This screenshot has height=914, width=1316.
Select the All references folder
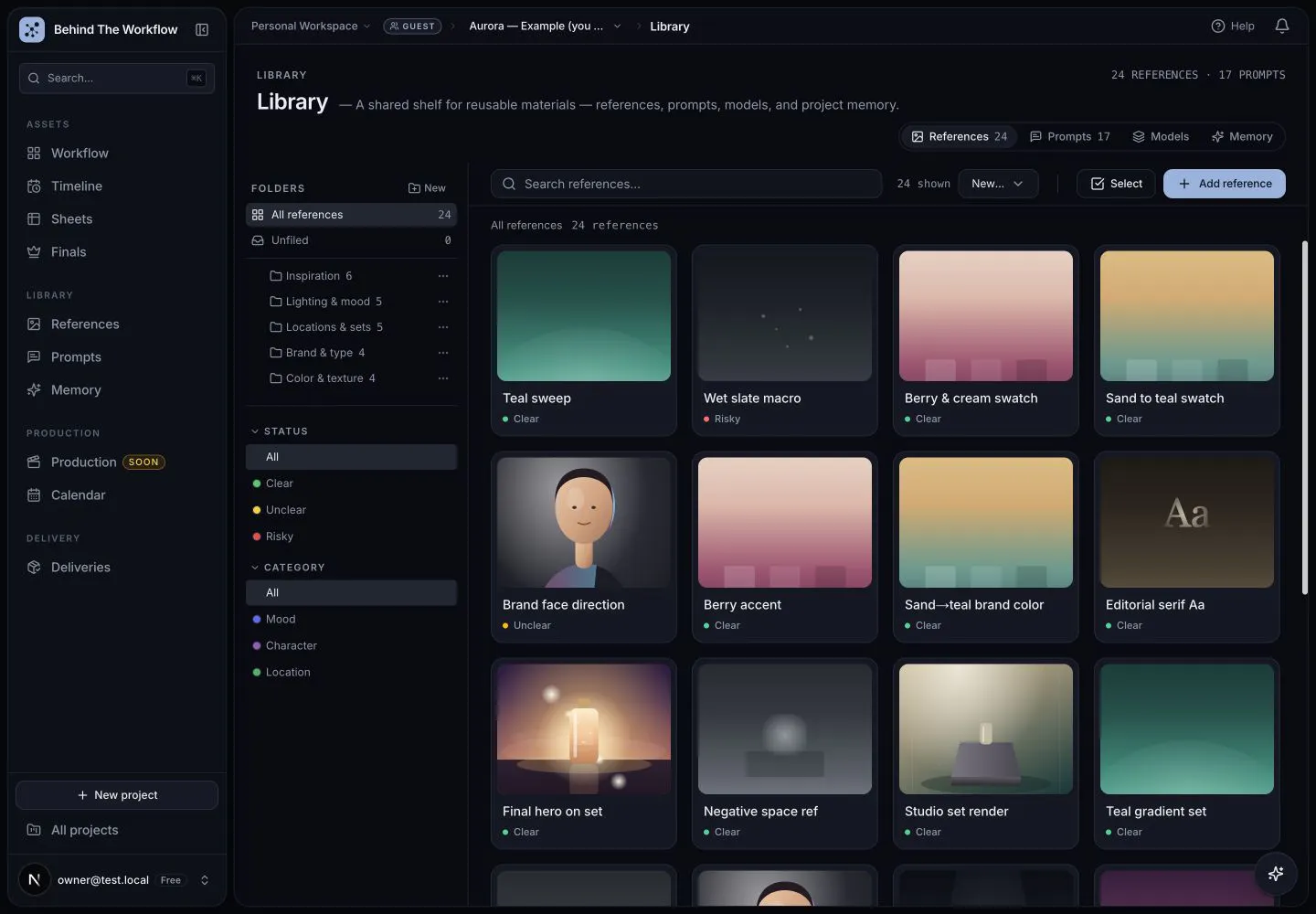351,215
